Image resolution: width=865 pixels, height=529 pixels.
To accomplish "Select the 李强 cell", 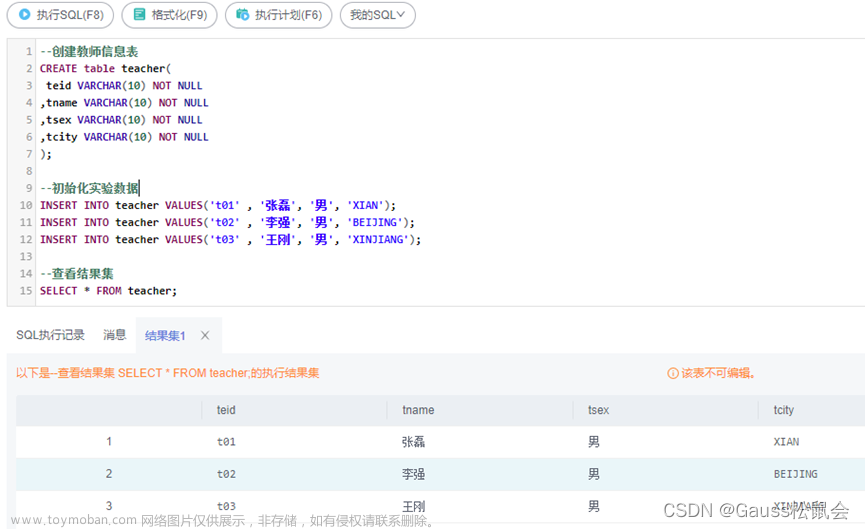I will coord(413,474).
